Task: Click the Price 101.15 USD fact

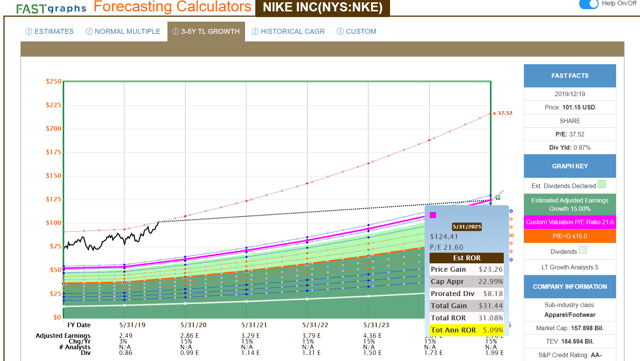Action: click(570, 107)
